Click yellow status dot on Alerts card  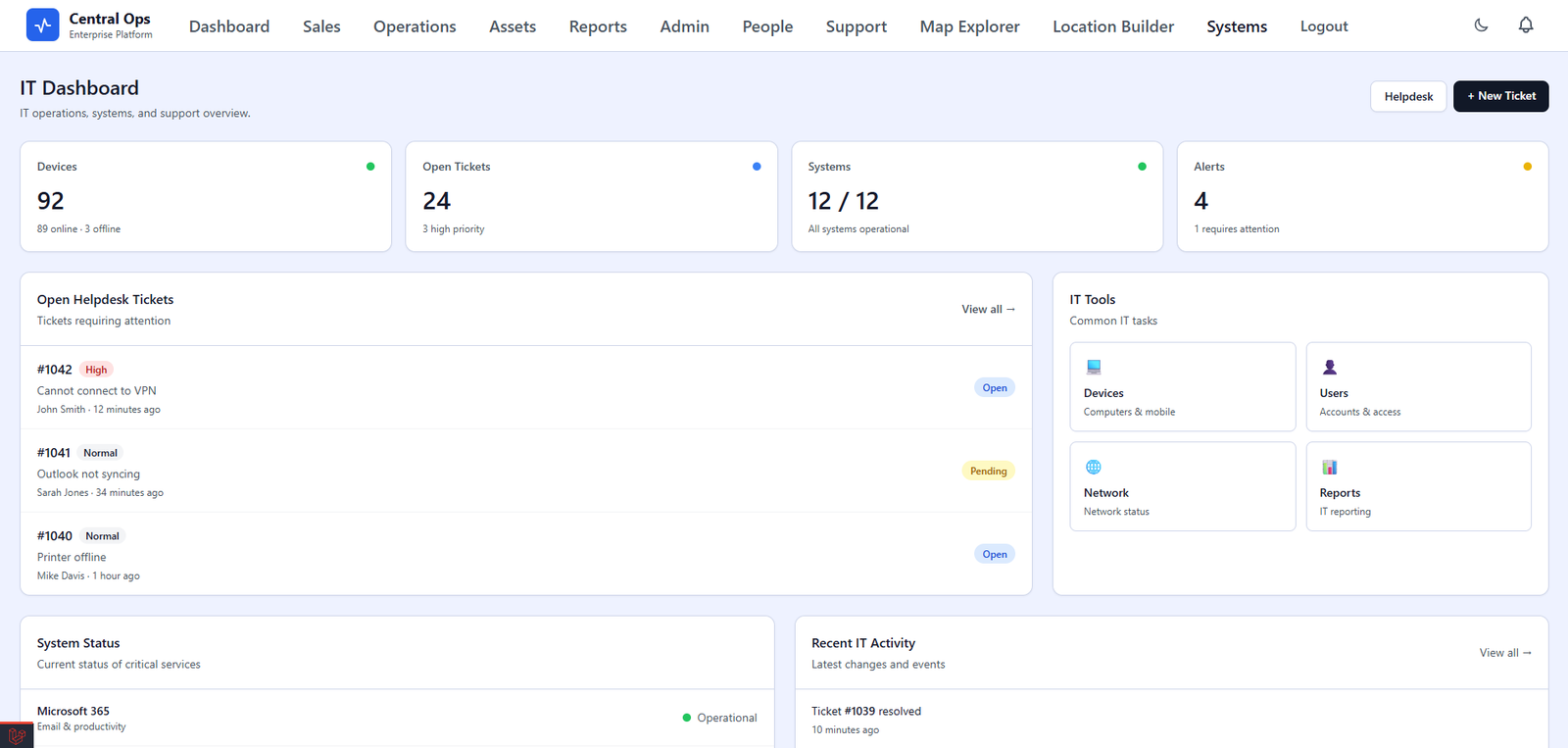(1527, 167)
